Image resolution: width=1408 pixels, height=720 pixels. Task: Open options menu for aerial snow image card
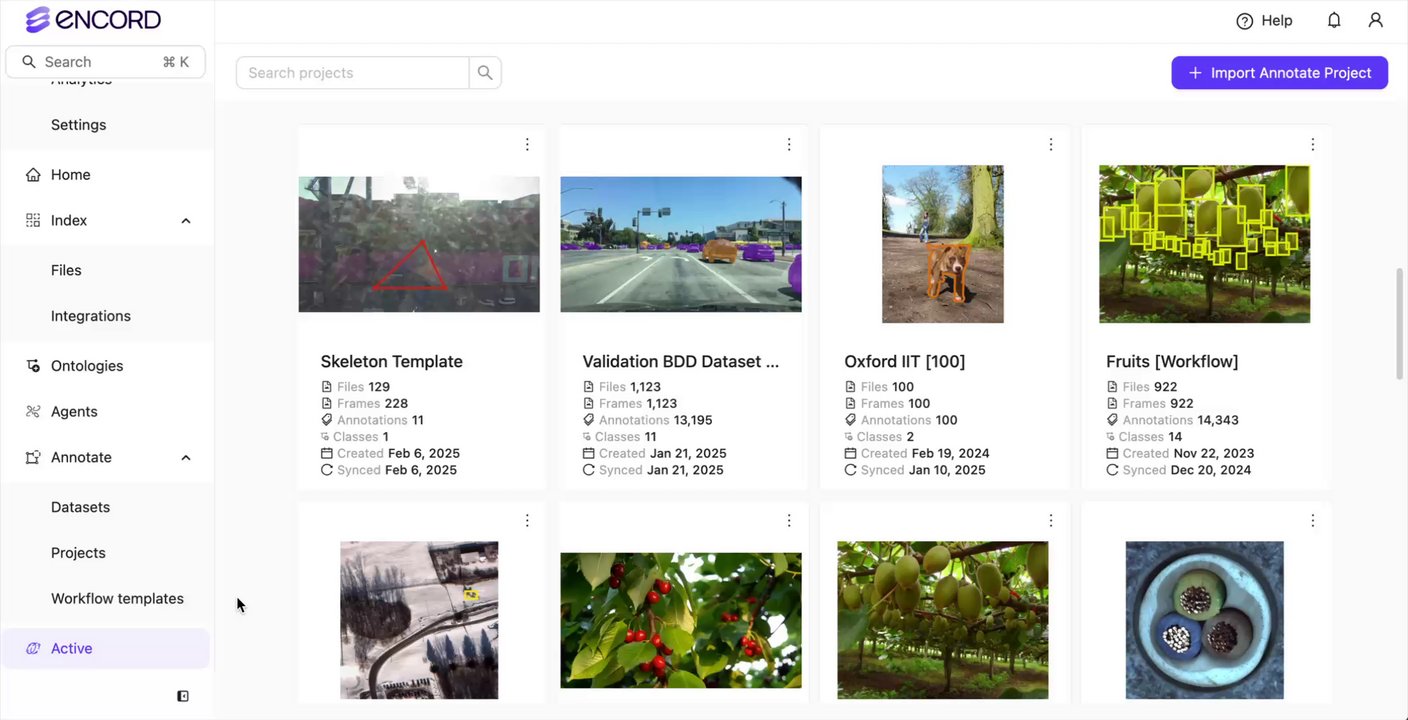(x=527, y=520)
